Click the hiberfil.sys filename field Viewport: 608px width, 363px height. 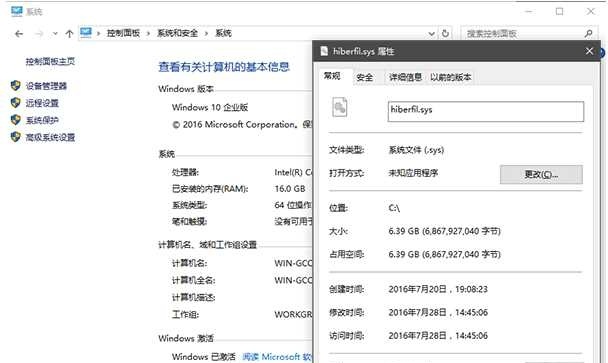click(x=485, y=112)
